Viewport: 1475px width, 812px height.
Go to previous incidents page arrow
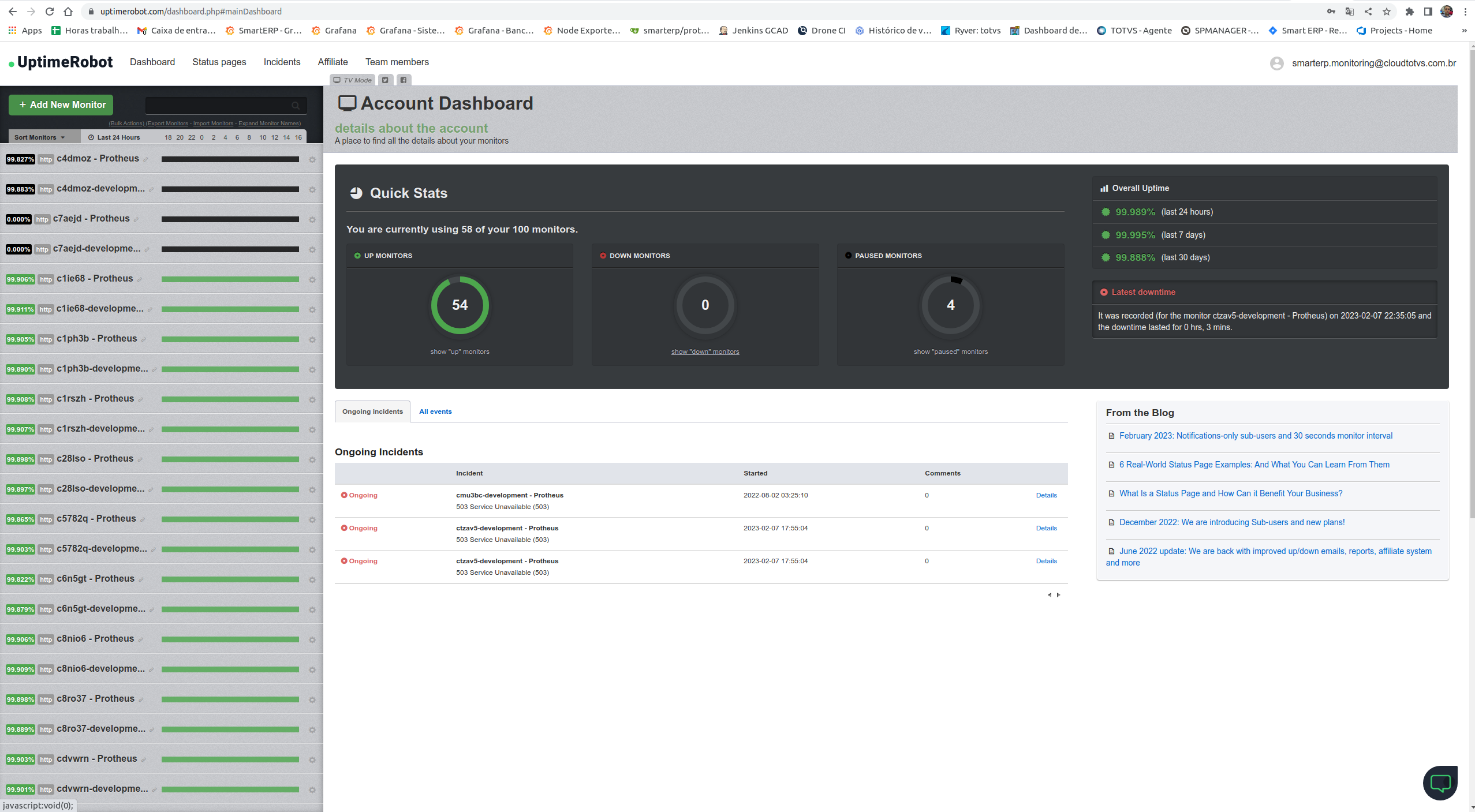(x=1049, y=595)
